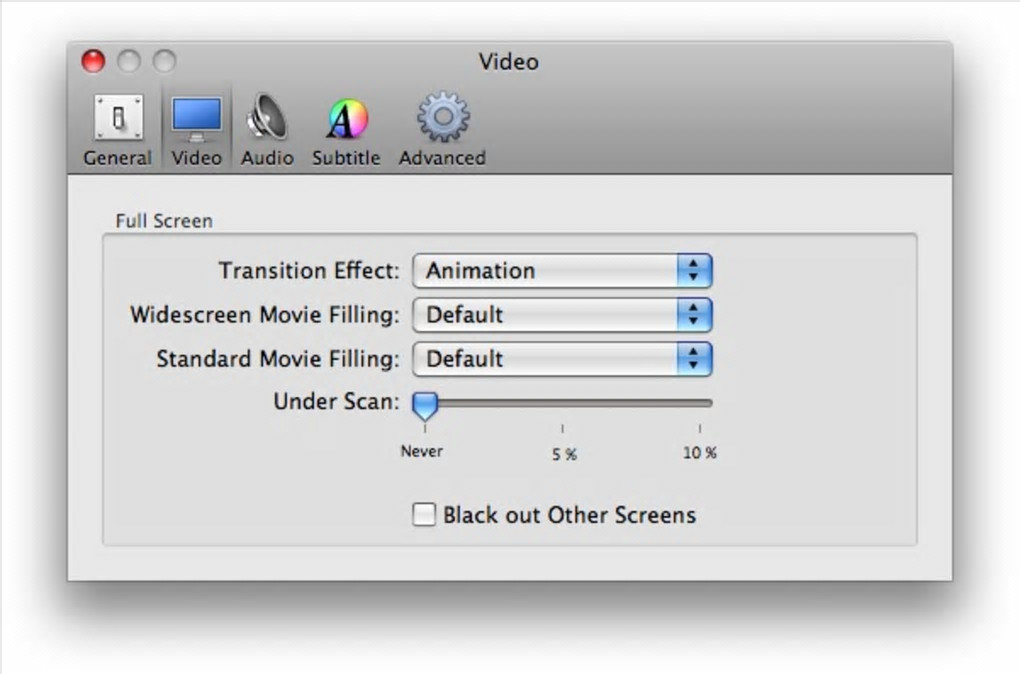Close the Video preferences window
This screenshot has width=1020, height=674.
point(93,62)
